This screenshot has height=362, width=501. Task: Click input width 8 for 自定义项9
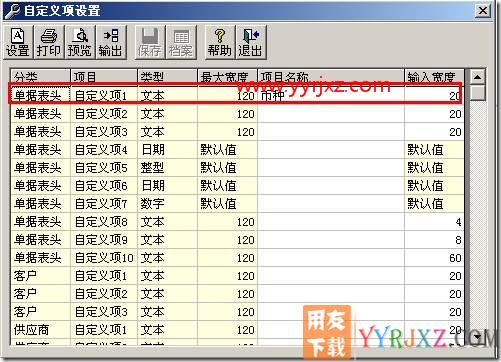(434, 240)
